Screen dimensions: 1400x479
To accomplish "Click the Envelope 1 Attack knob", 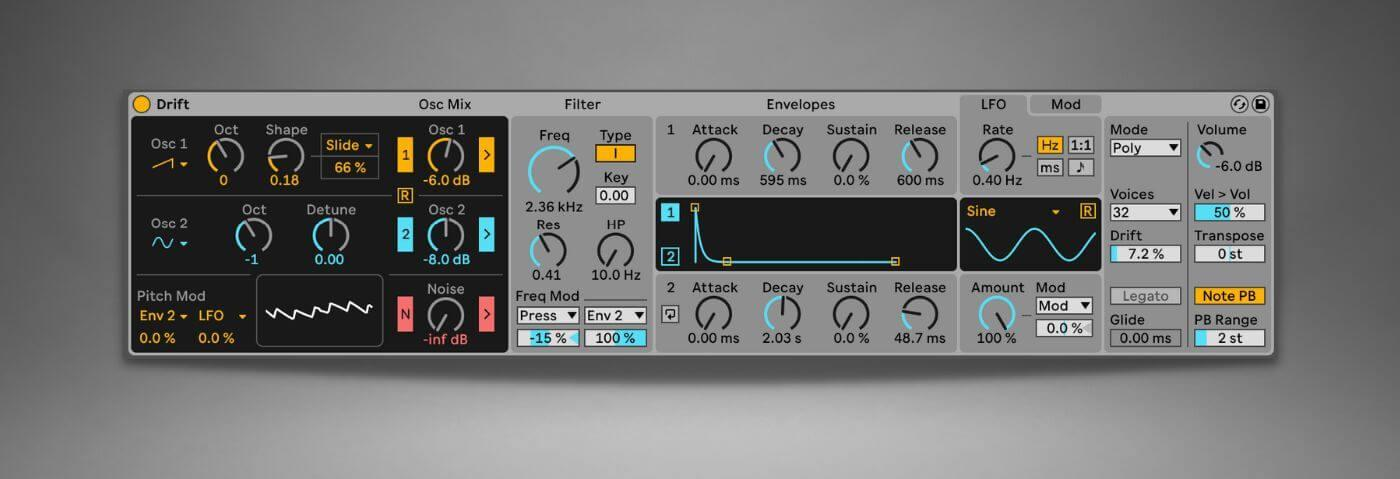I will [714, 155].
